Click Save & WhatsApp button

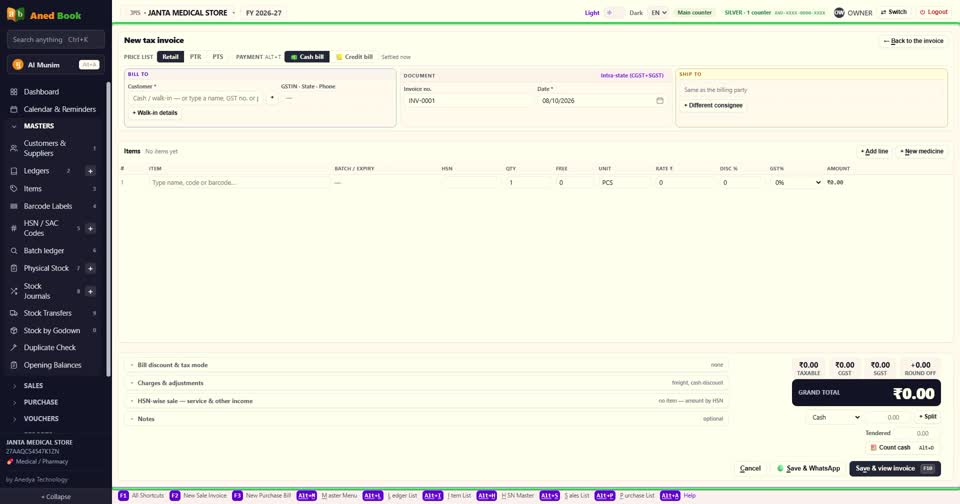click(x=808, y=468)
